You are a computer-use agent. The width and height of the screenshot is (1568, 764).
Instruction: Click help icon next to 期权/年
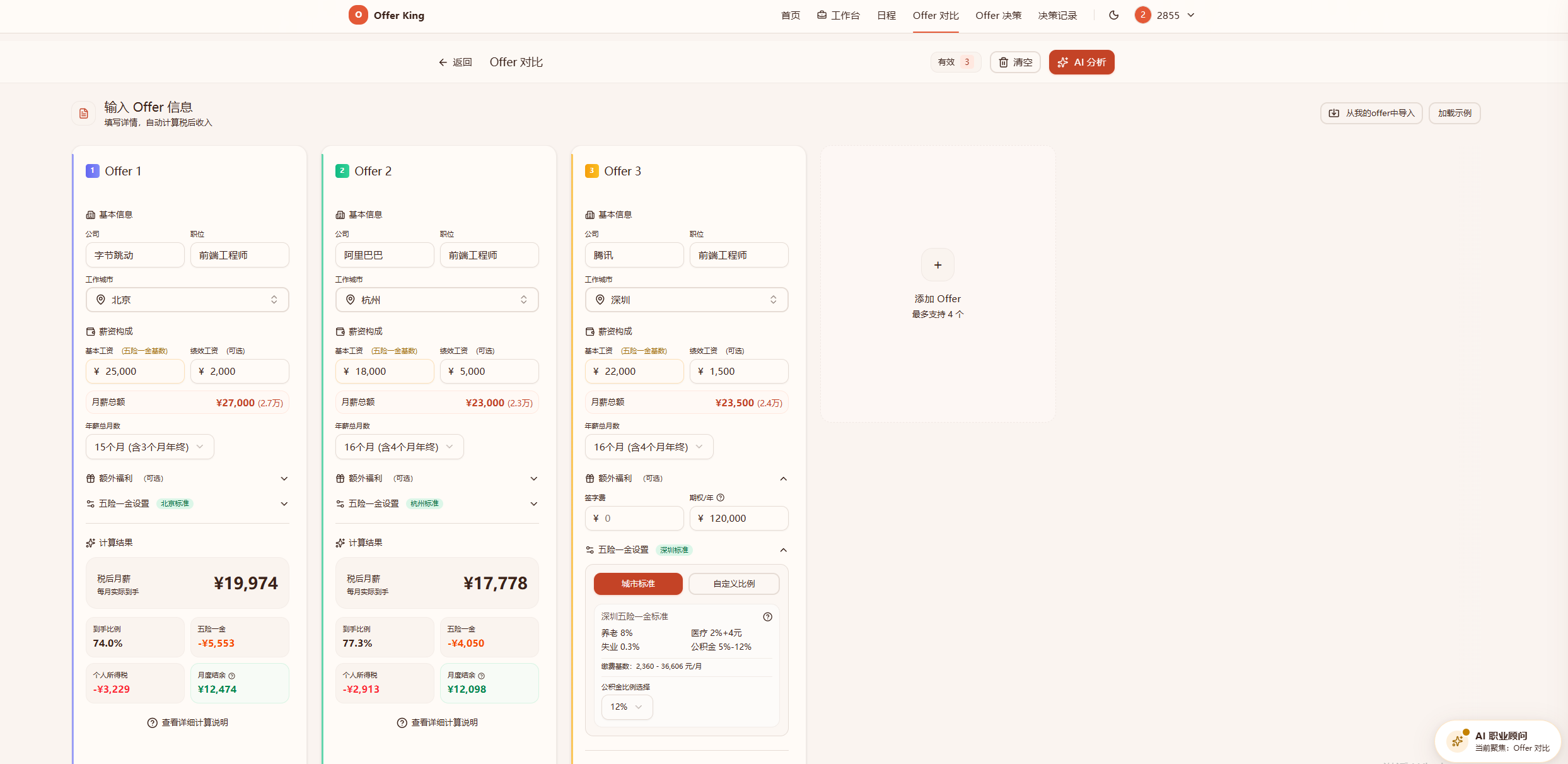click(x=721, y=498)
